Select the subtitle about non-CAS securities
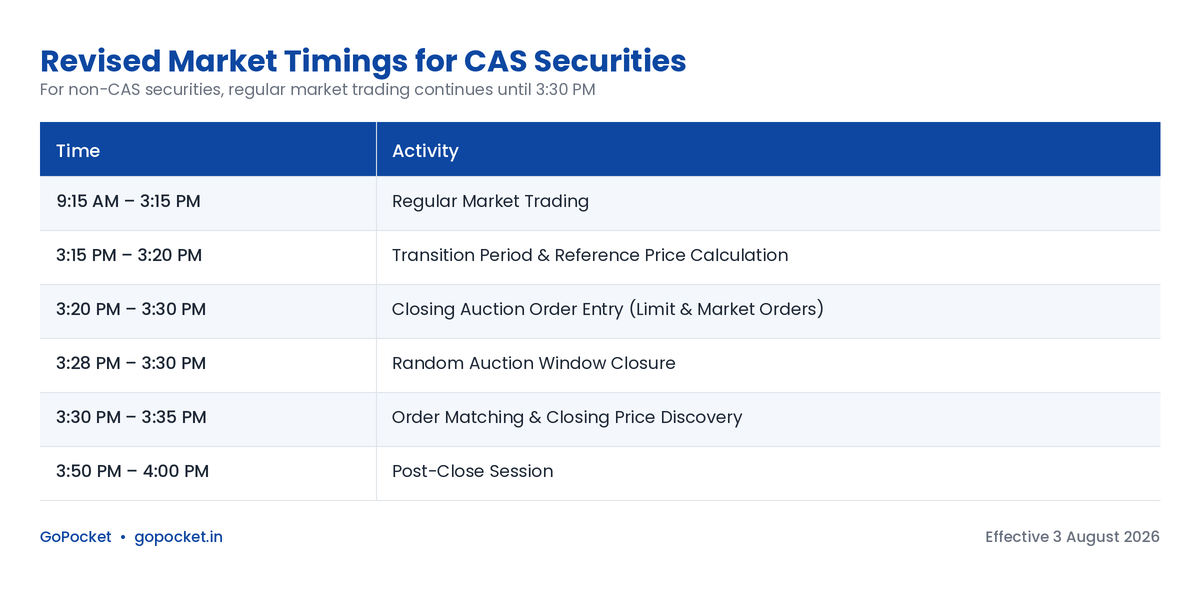The height and width of the screenshot is (600, 1200). (x=318, y=90)
